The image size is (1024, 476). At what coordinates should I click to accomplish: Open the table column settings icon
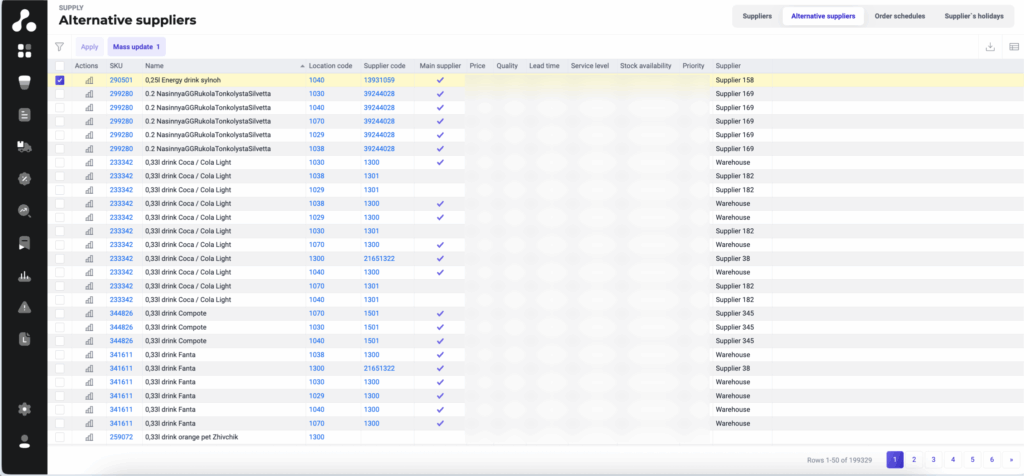pyautogui.click(x=1013, y=46)
